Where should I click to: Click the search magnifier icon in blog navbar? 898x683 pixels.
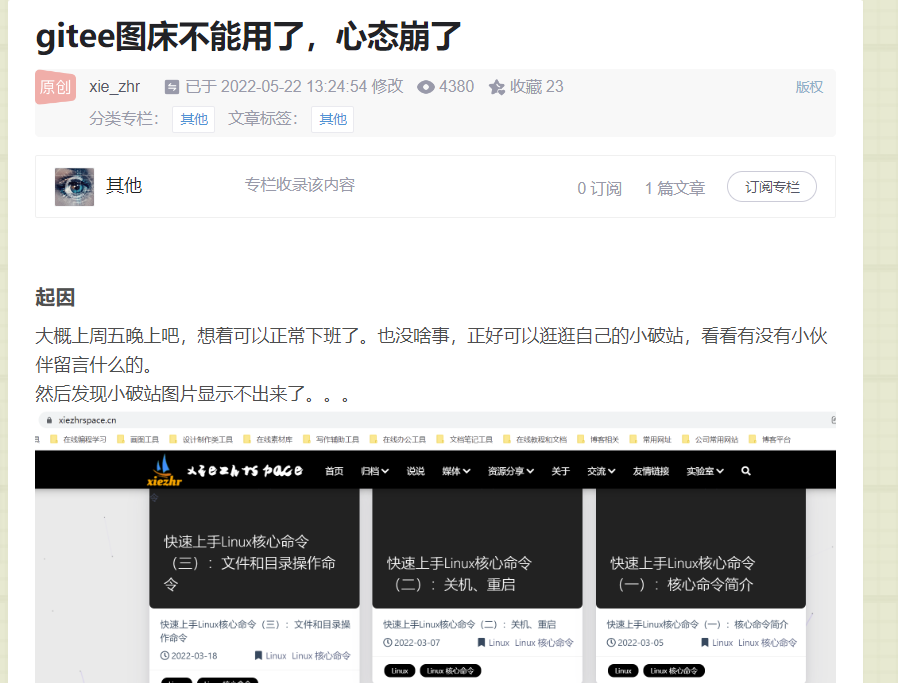tap(746, 471)
